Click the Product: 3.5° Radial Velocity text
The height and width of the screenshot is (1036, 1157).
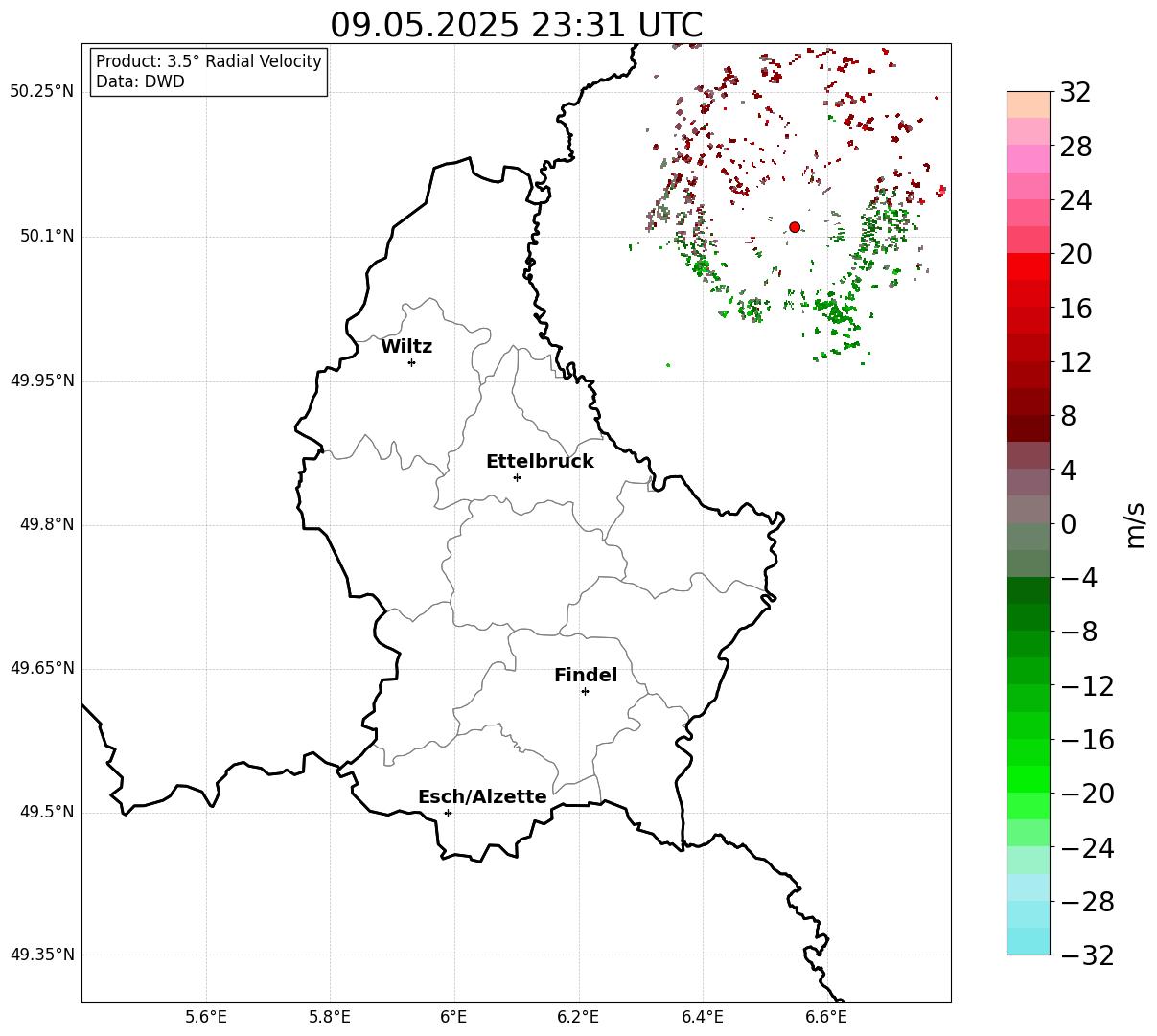[209, 61]
